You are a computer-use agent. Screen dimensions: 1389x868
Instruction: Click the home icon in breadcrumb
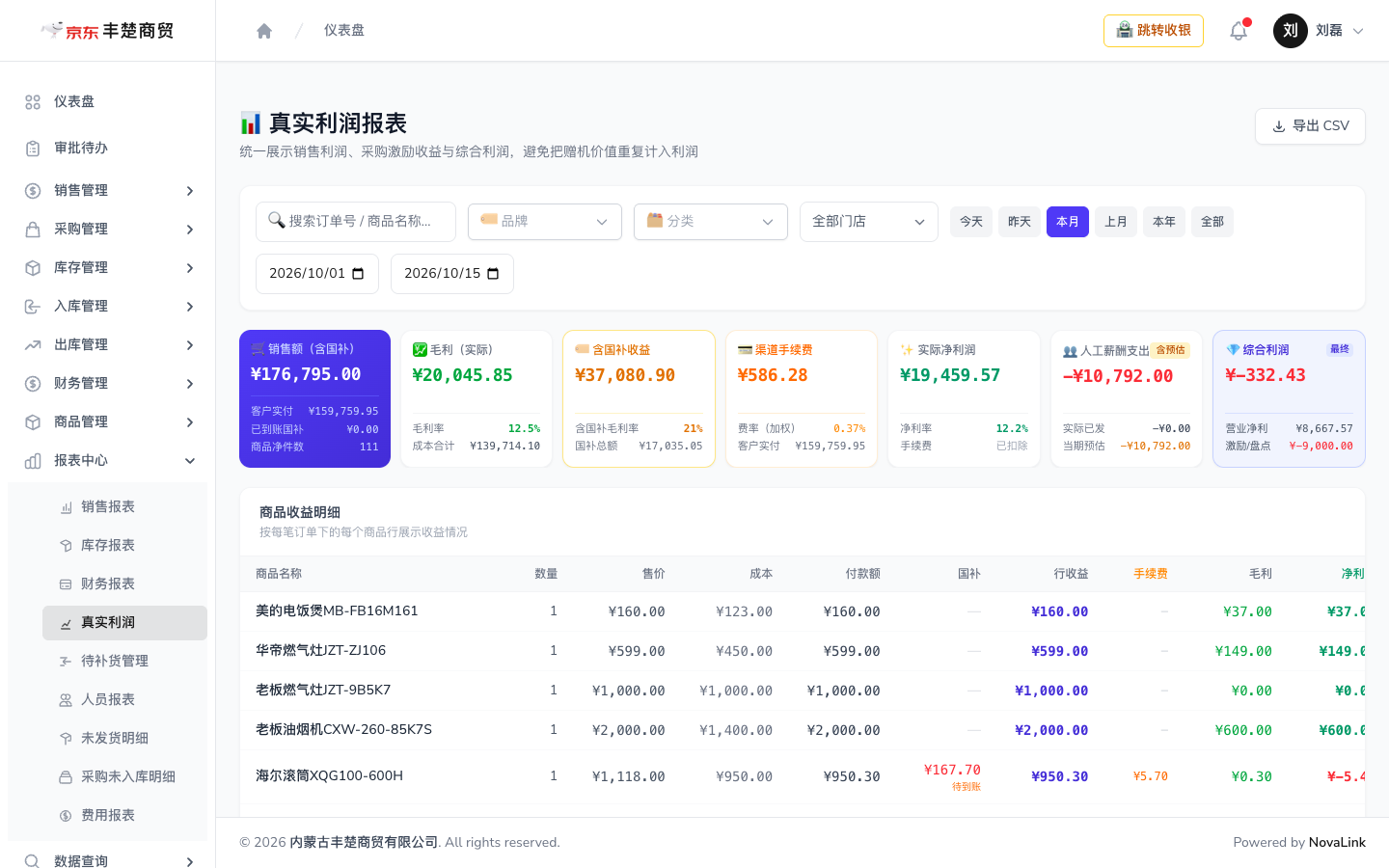(x=264, y=31)
